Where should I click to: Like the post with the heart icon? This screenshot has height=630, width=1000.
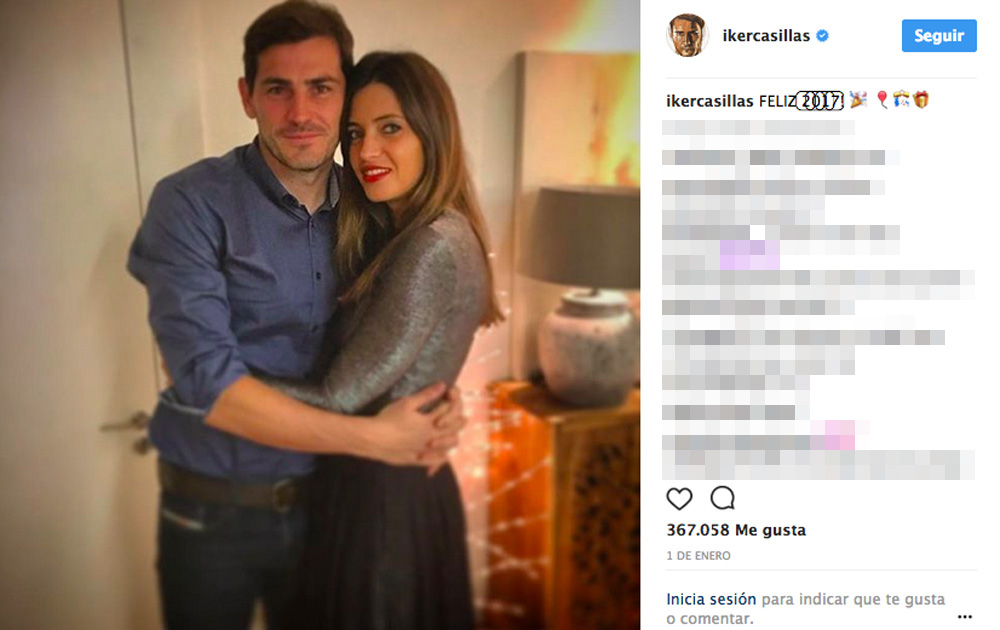(679, 499)
